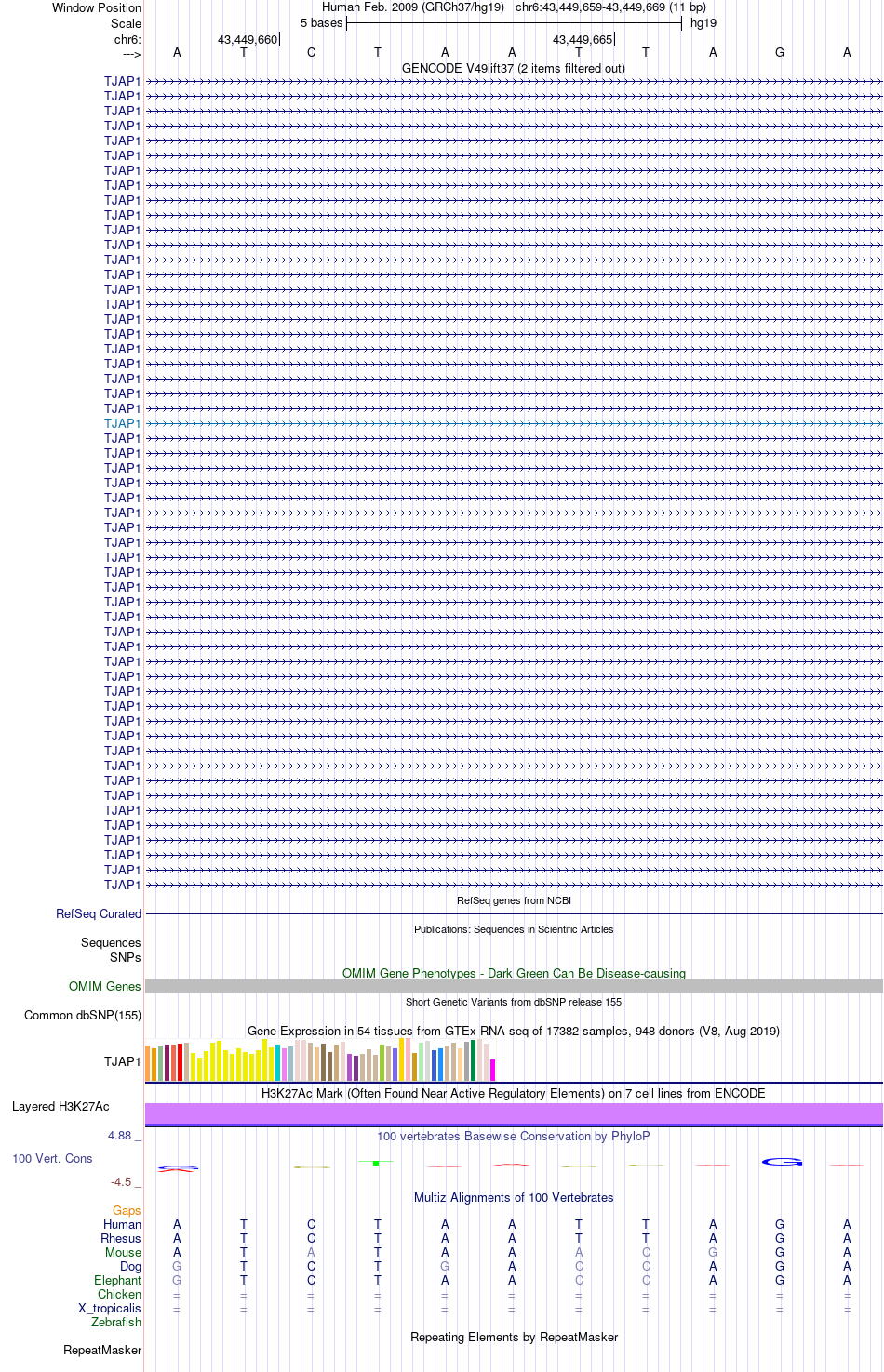The image size is (884, 1372).
Task: Open Gene Expression in 54 tissues GTEx title
Action: point(514,1031)
